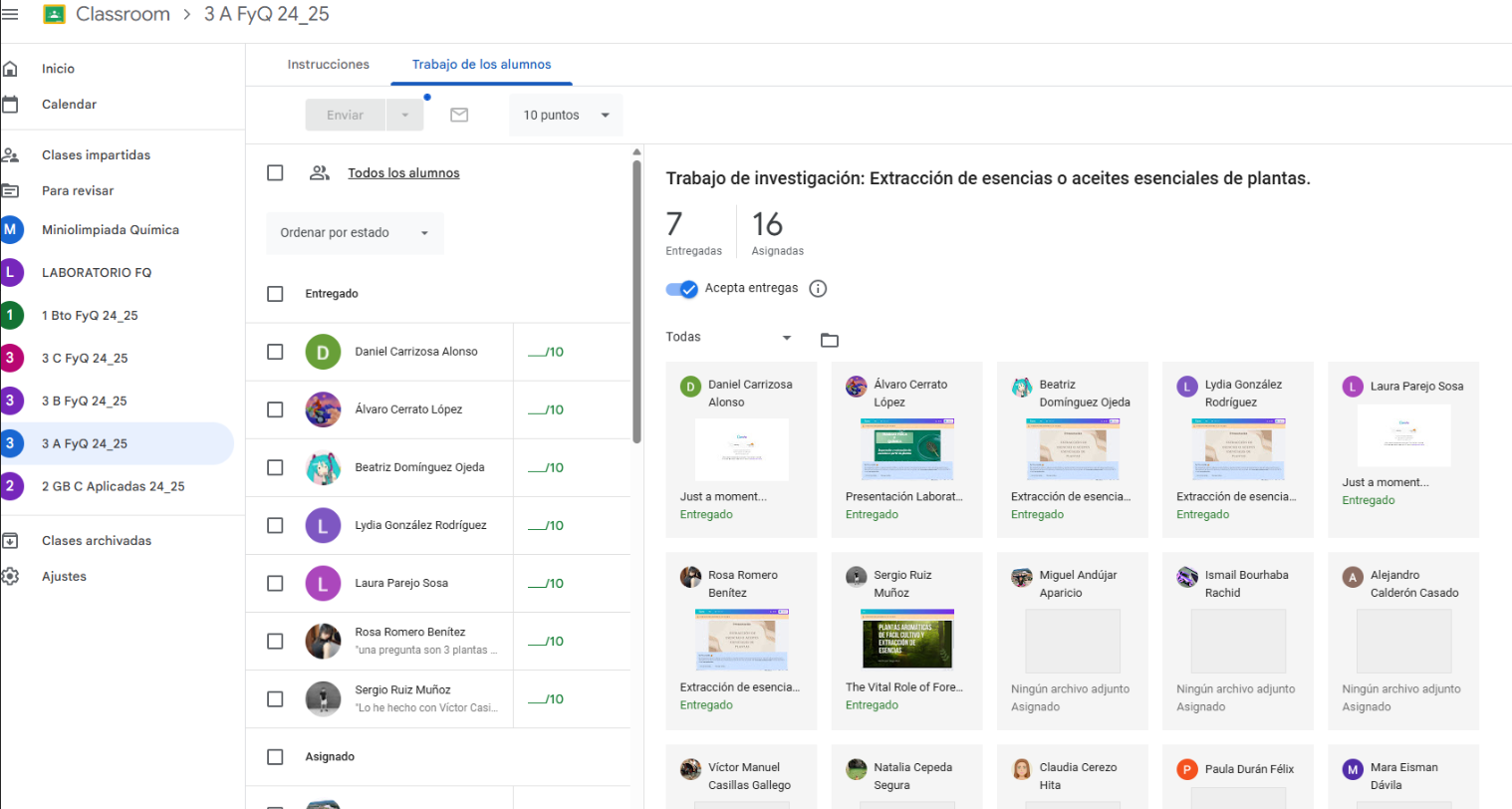1512x809 pixels.
Task: Click Beatriz Domínguez Ojeda's avatar in list
Action: tap(323, 467)
